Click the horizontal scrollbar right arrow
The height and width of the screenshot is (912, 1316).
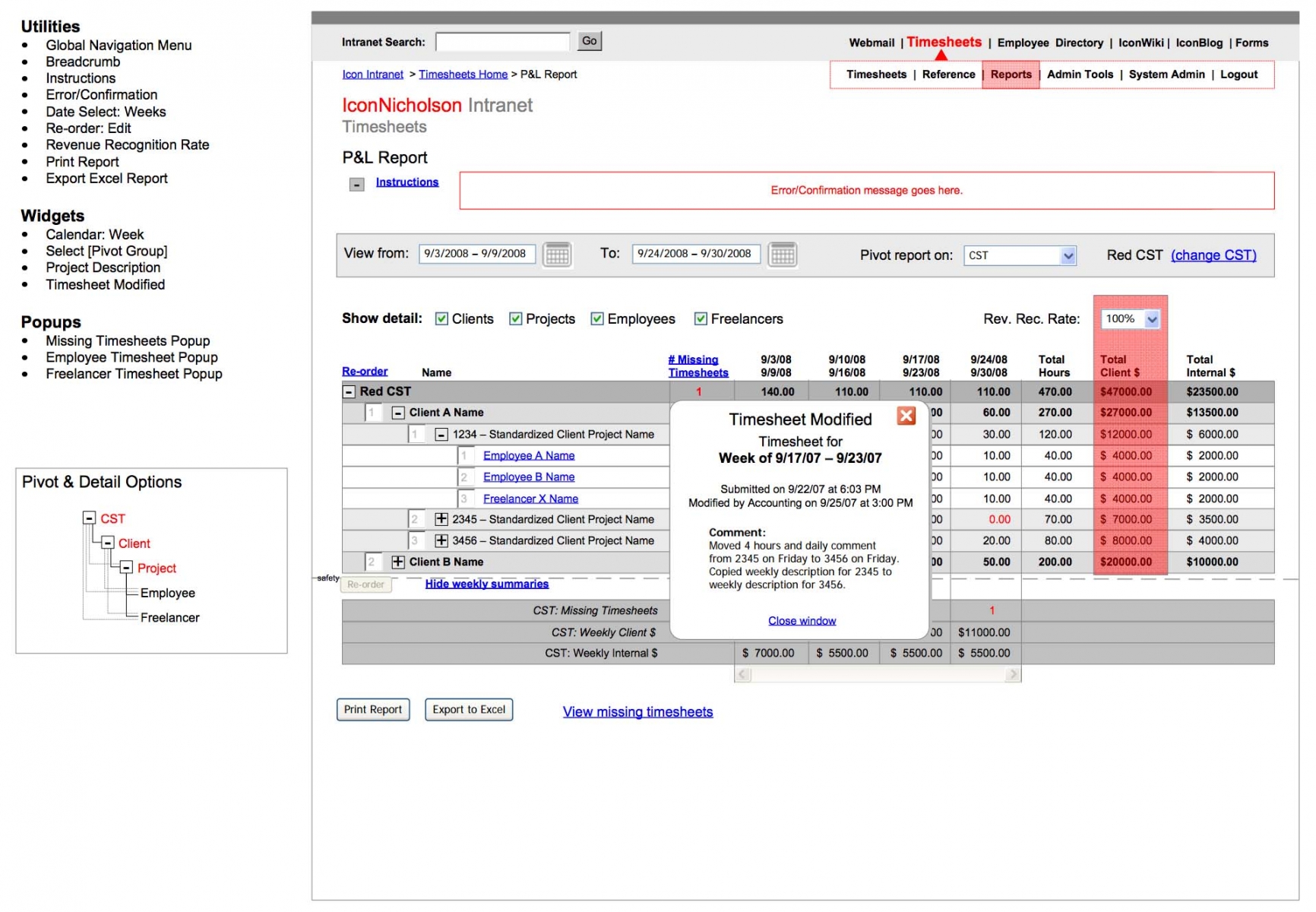point(1012,674)
